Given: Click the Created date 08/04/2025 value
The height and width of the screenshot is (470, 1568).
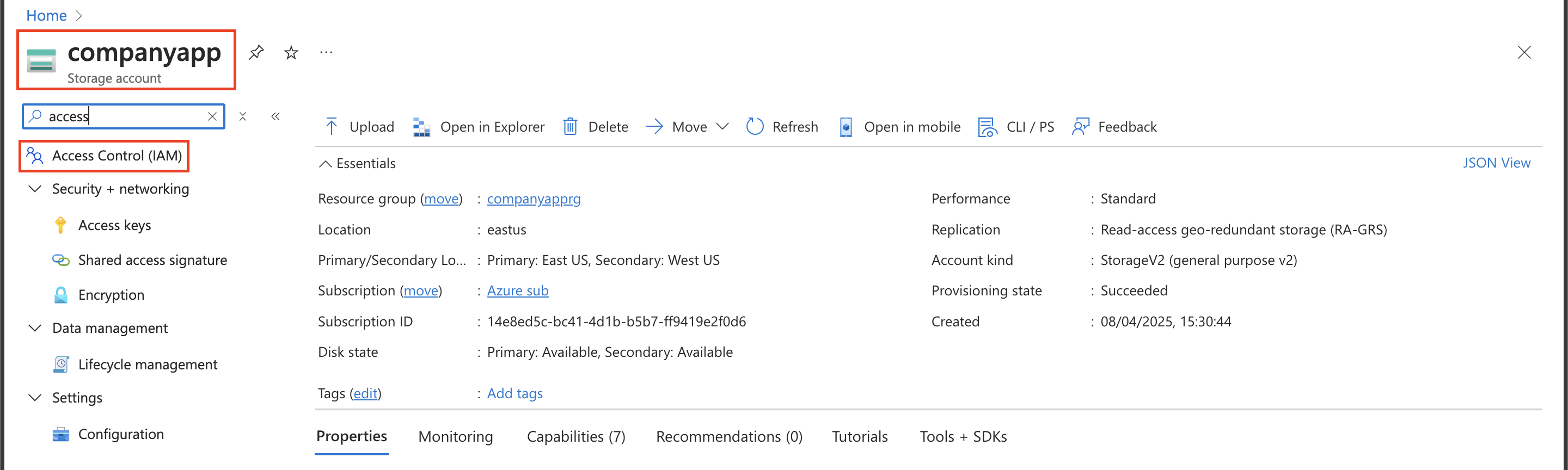Looking at the screenshot, I should tap(1166, 321).
